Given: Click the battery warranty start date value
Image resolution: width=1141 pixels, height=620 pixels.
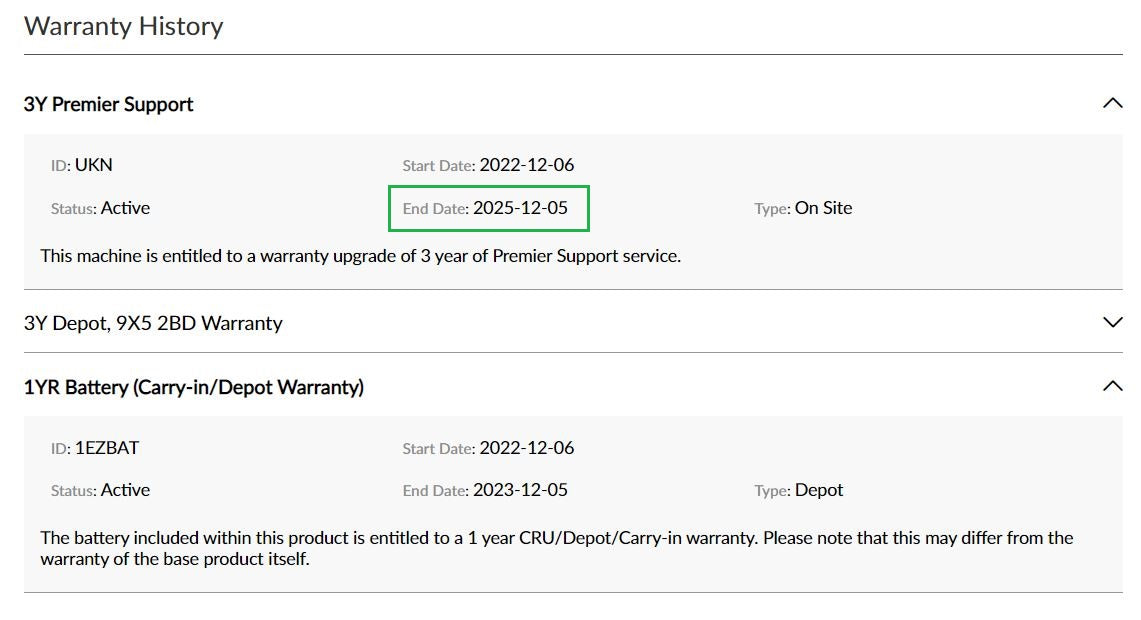Looking at the screenshot, I should click(x=527, y=448).
